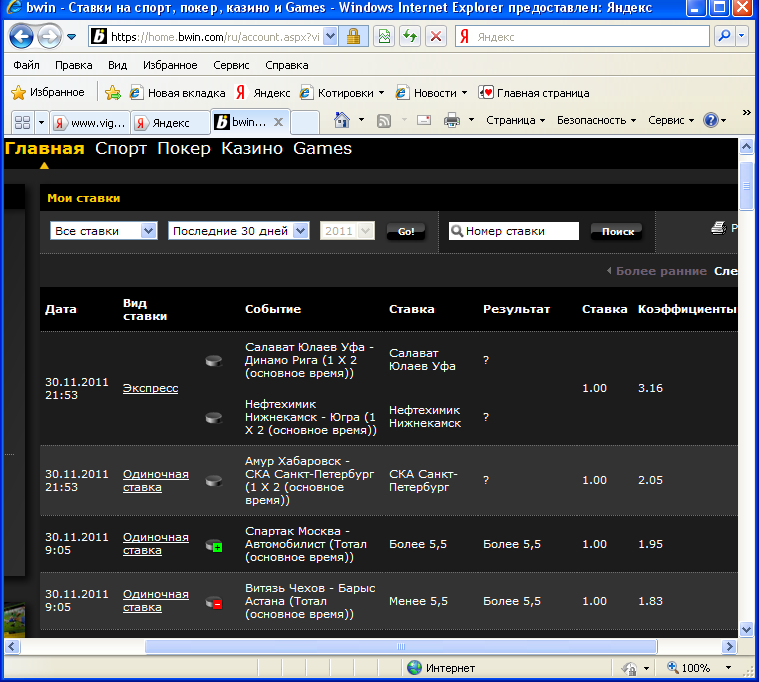Open Одиночная ставка link for СКА Санкт-Петербург
759x682 pixels.
pyautogui.click(x=155, y=481)
